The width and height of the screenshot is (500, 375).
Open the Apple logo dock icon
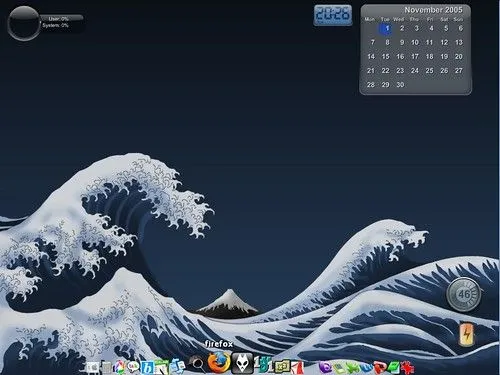(x=93, y=367)
